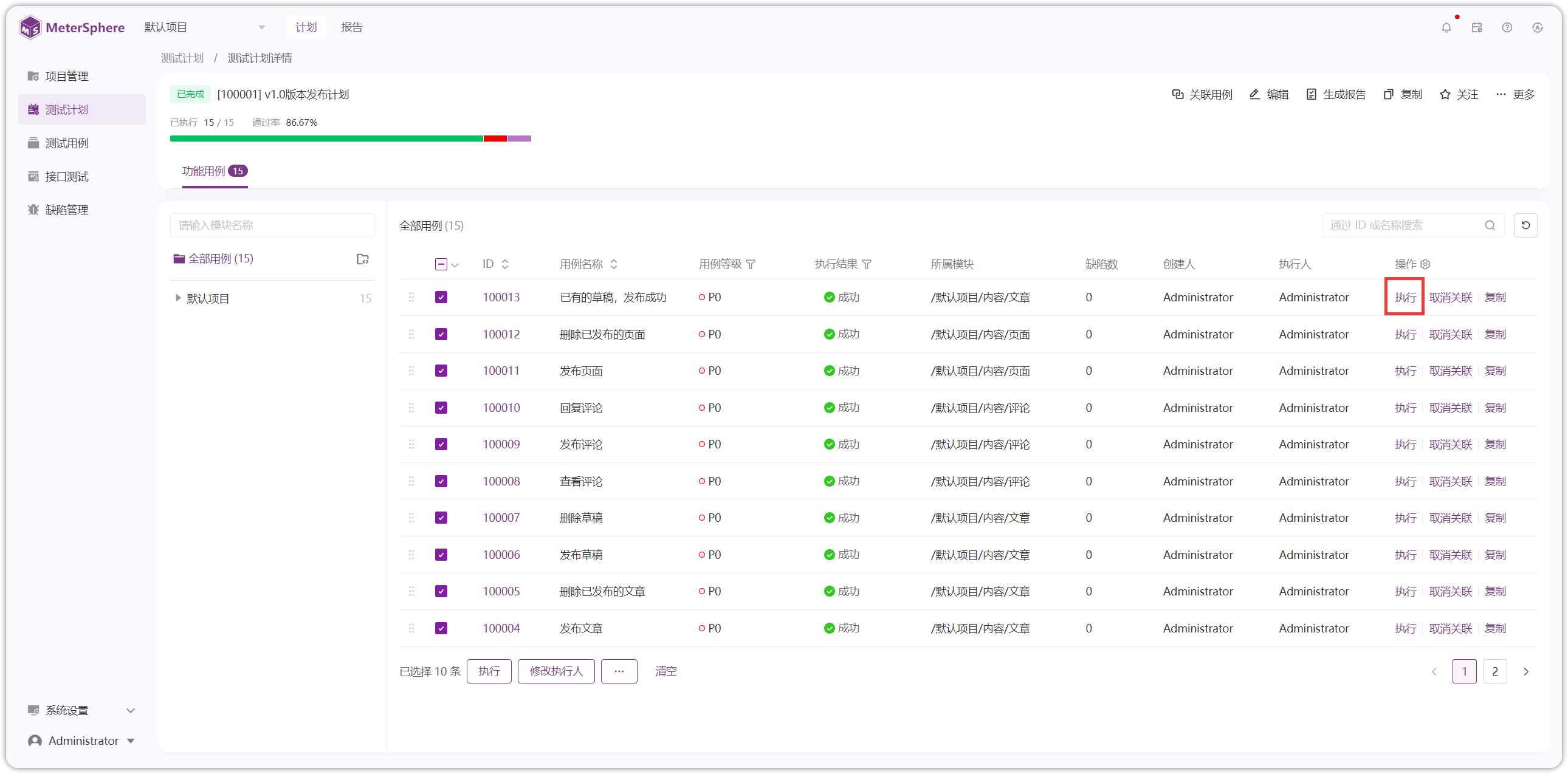Open the 功能用例 tab

pos(215,171)
